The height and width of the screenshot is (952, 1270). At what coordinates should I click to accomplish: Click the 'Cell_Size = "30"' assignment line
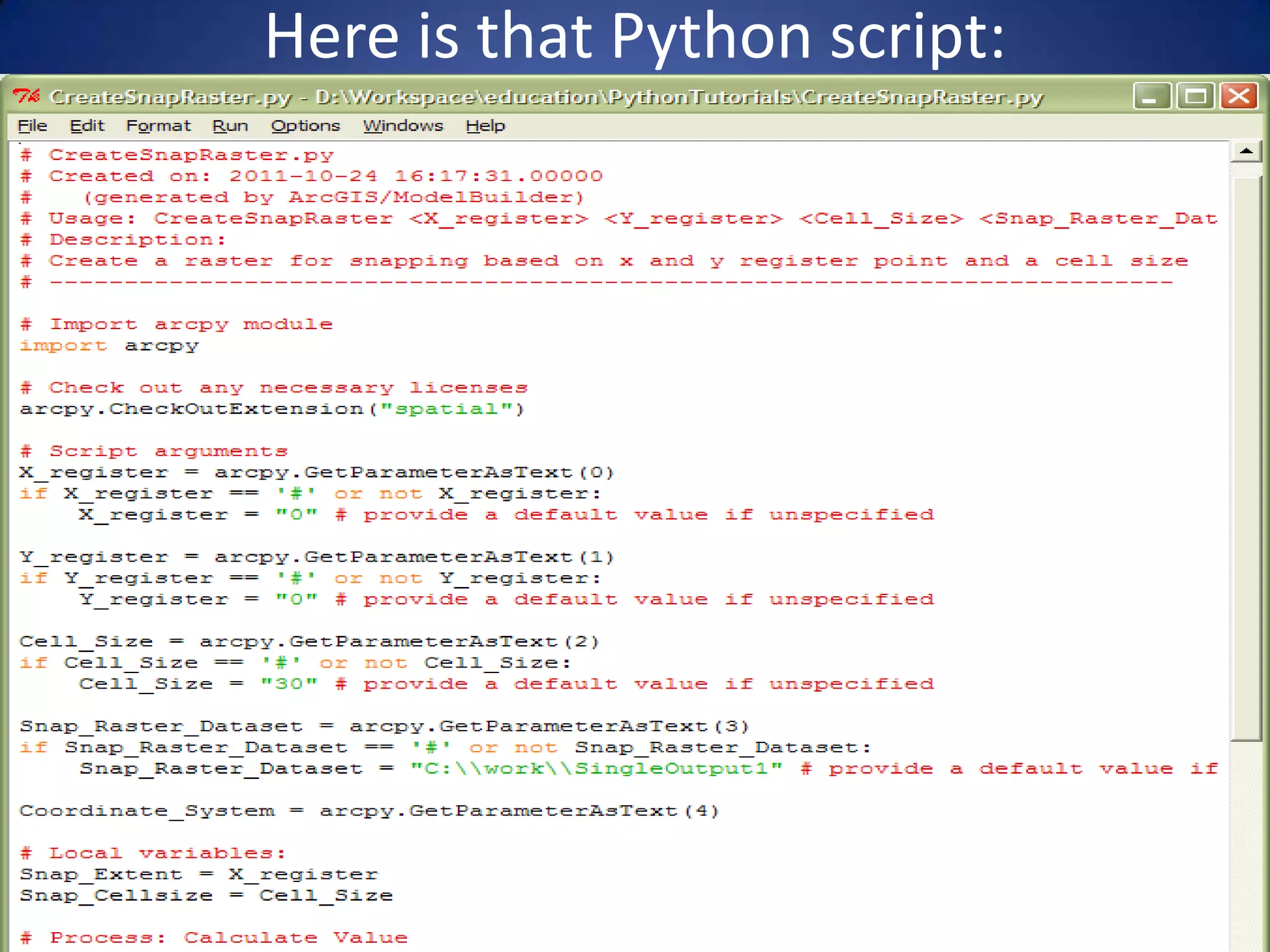pos(506,684)
